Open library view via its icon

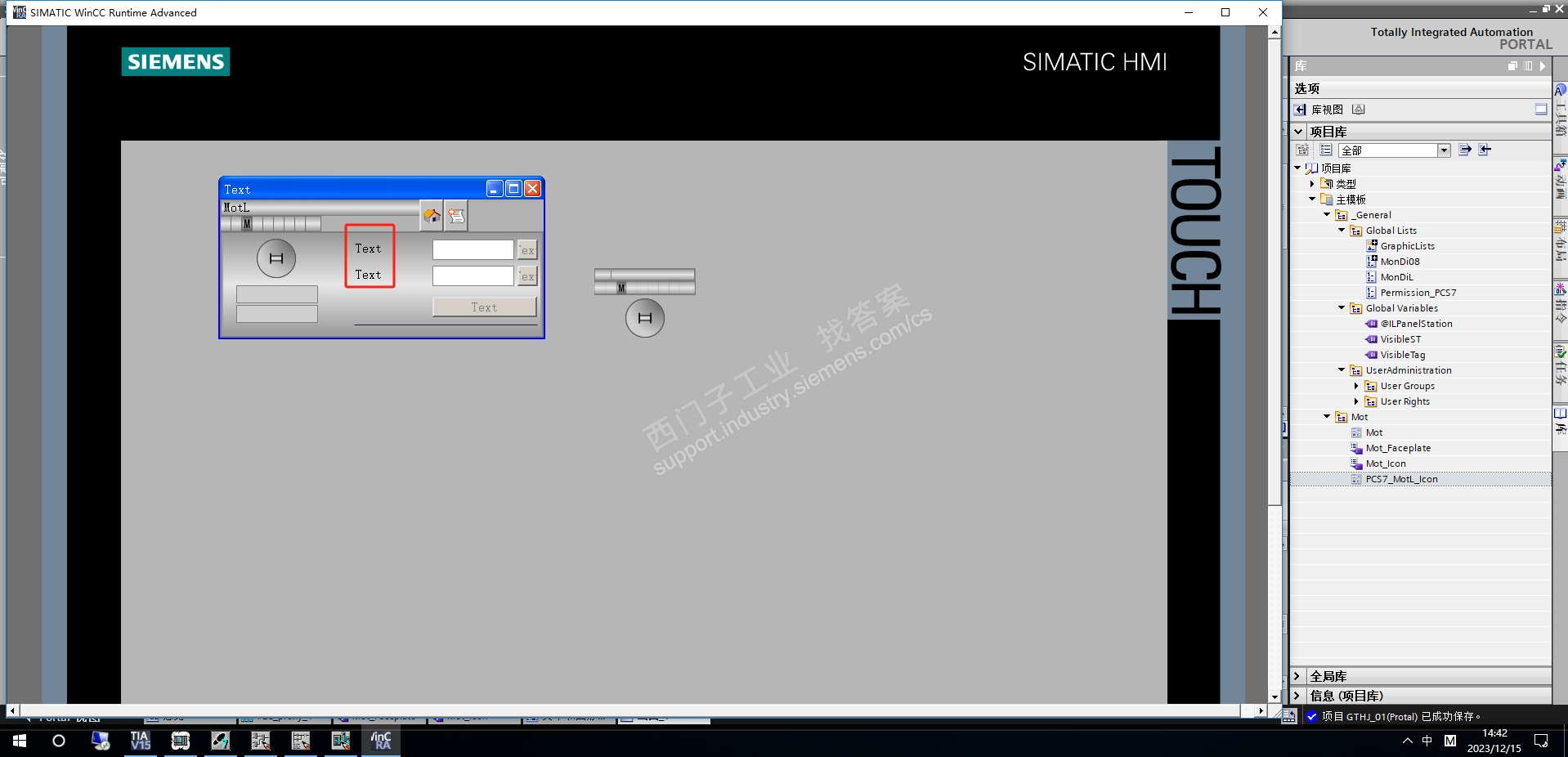click(1300, 110)
